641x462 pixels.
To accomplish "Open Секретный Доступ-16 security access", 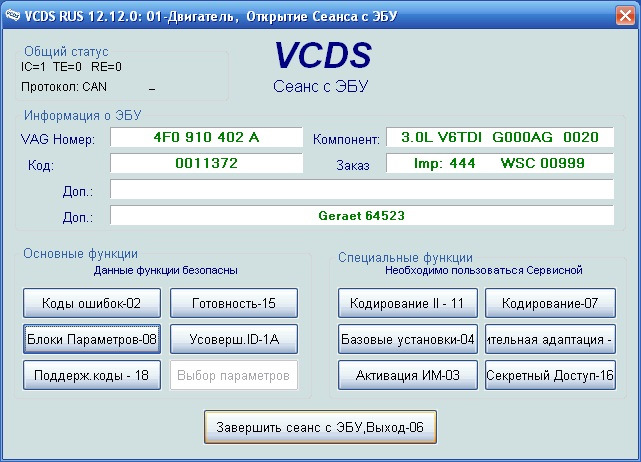I will [550, 375].
